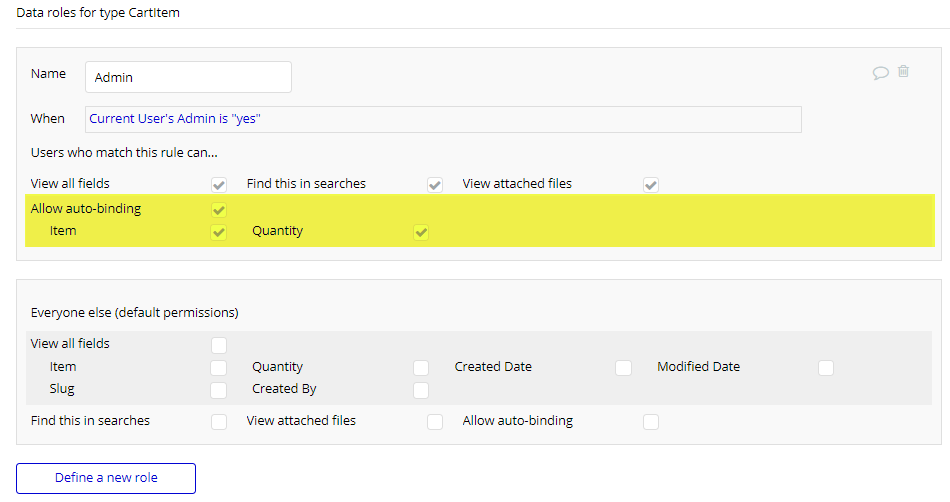This screenshot has height=502, width=950.
Task: Check the Created By field checkbox
Action: [421, 390]
